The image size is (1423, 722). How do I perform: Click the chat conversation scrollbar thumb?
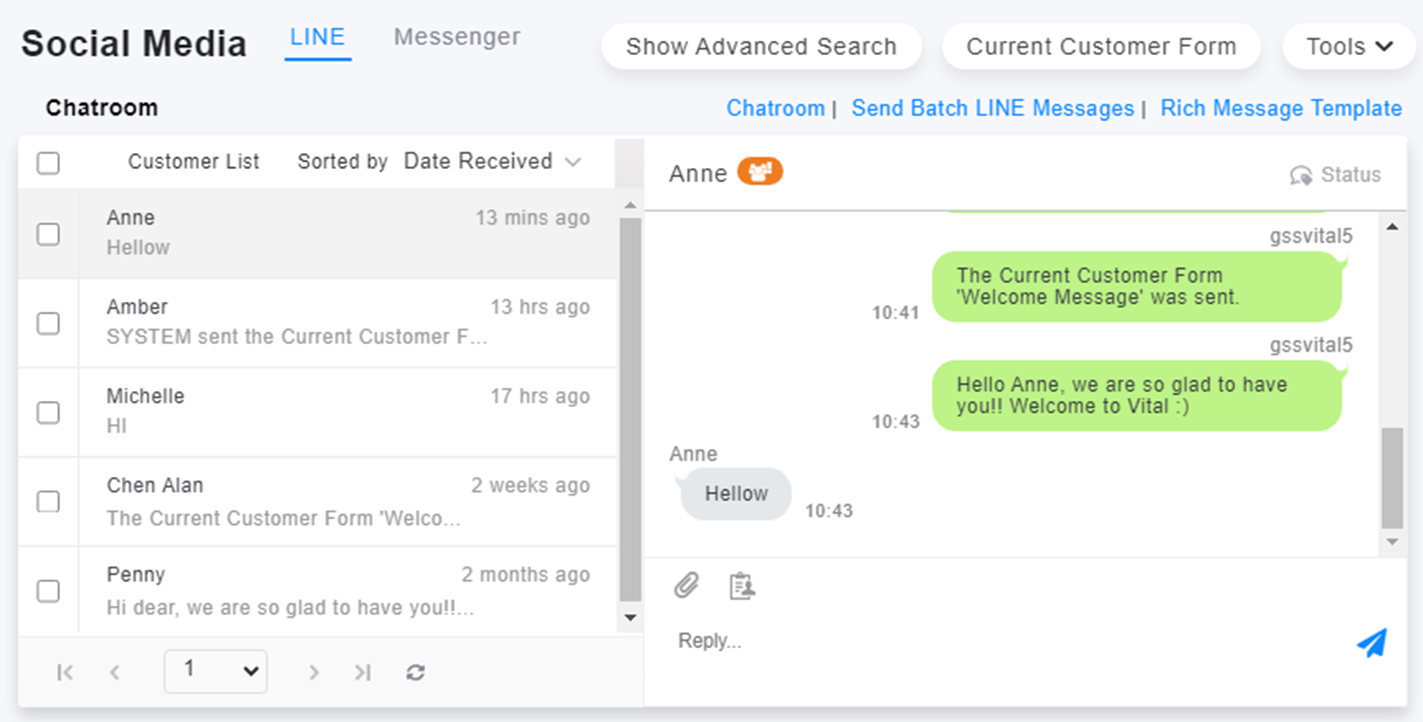click(x=1392, y=477)
